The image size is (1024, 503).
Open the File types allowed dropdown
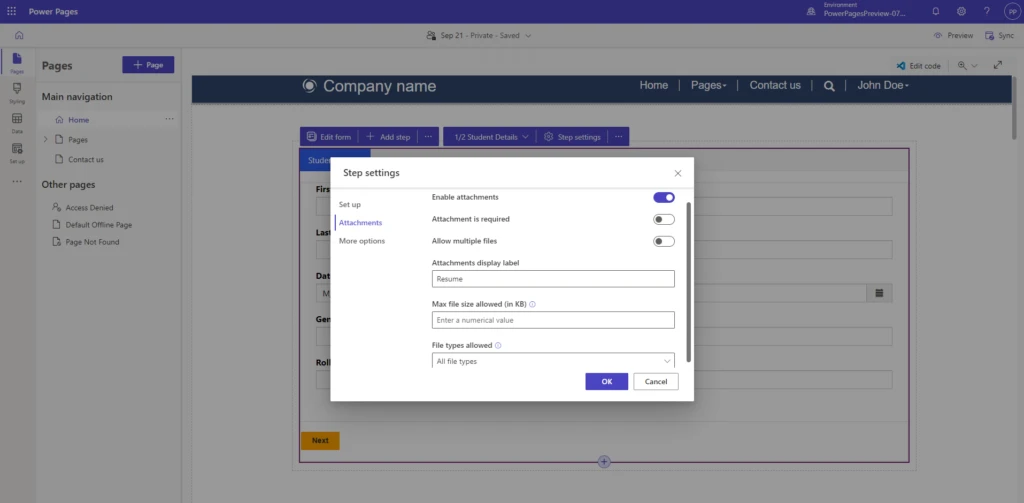coord(553,361)
